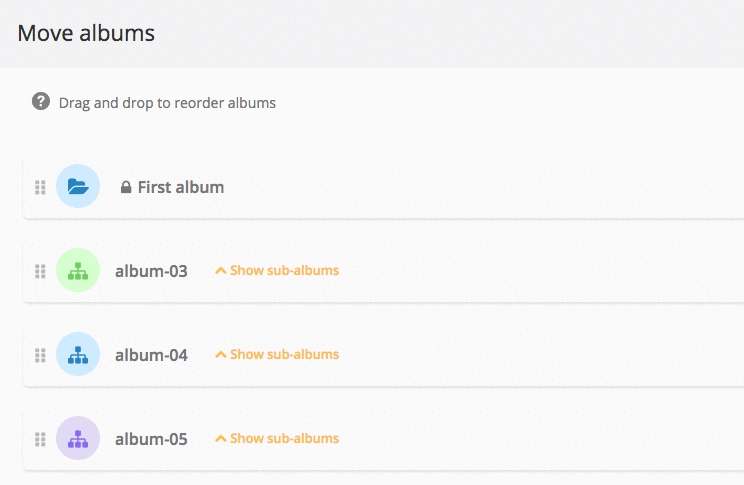The image size is (744, 485).
Task: Click the lock icon beside First album
Action: click(126, 187)
